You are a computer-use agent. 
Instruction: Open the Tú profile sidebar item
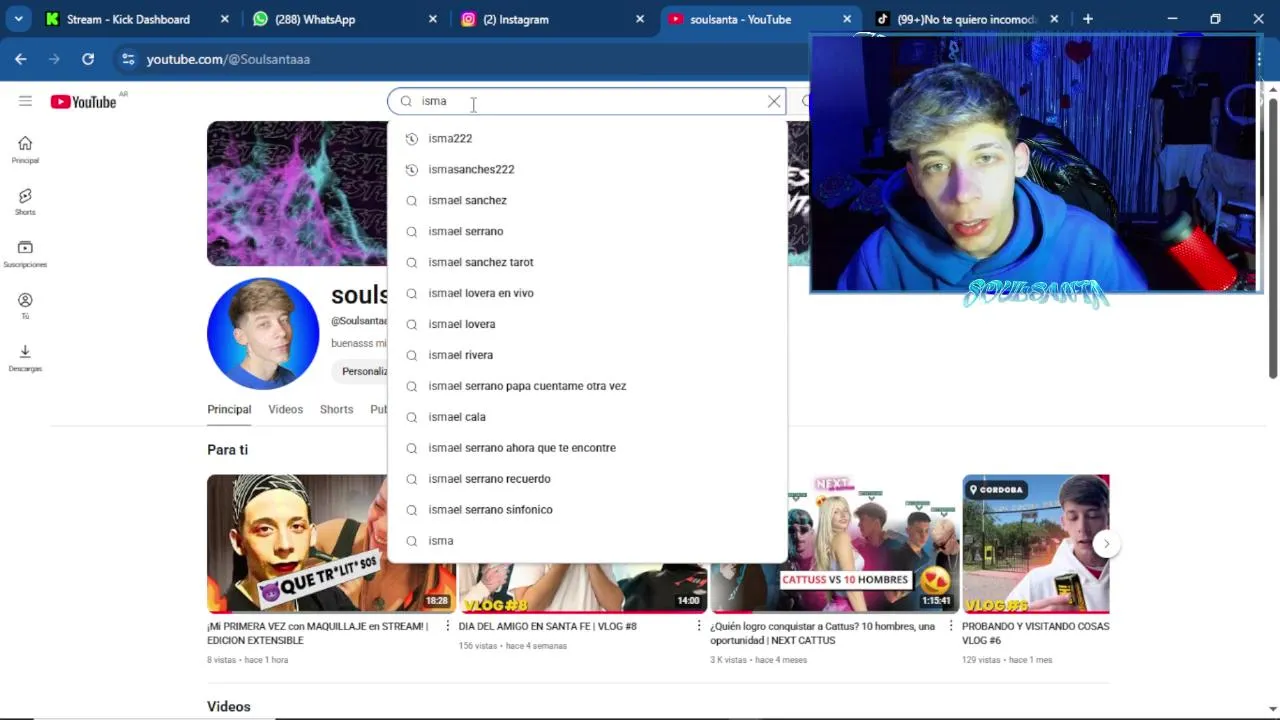tap(25, 306)
